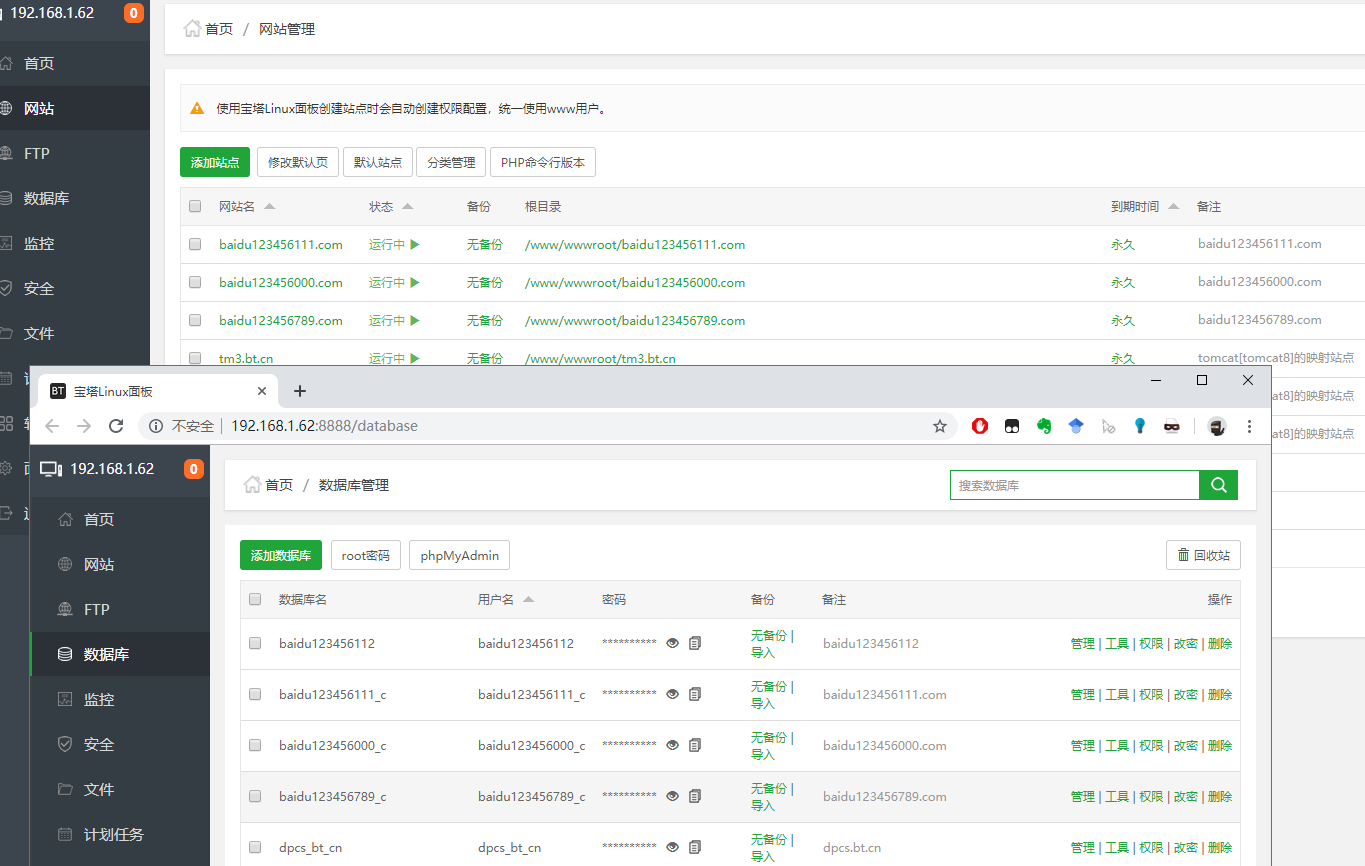Open 网站 in the front sidebar
Image resolution: width=1365 pixels, height=866 pixels.
(x=120, y=564)
